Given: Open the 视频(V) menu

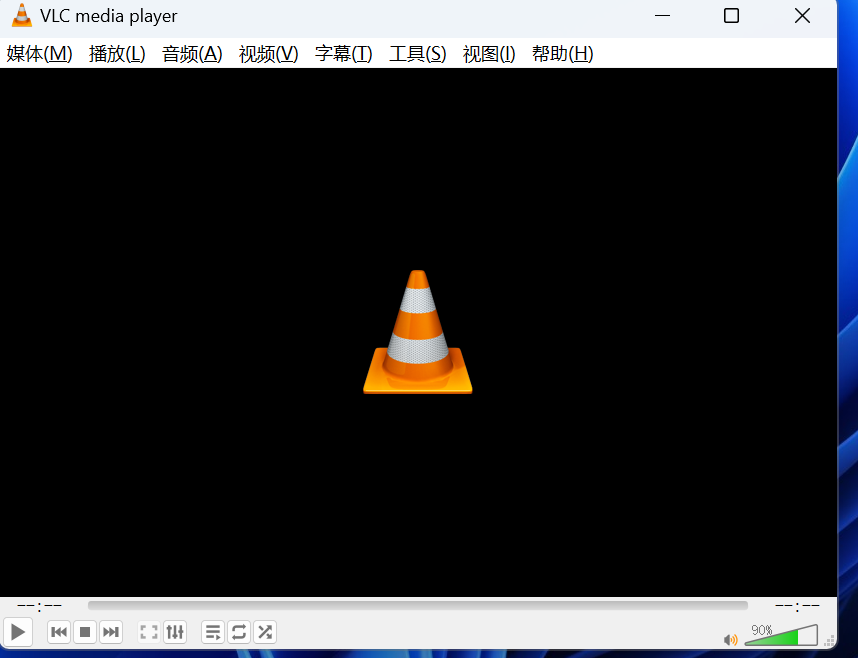Looking at the screenshot, I should pyautogui.click(x=269, y=54).
